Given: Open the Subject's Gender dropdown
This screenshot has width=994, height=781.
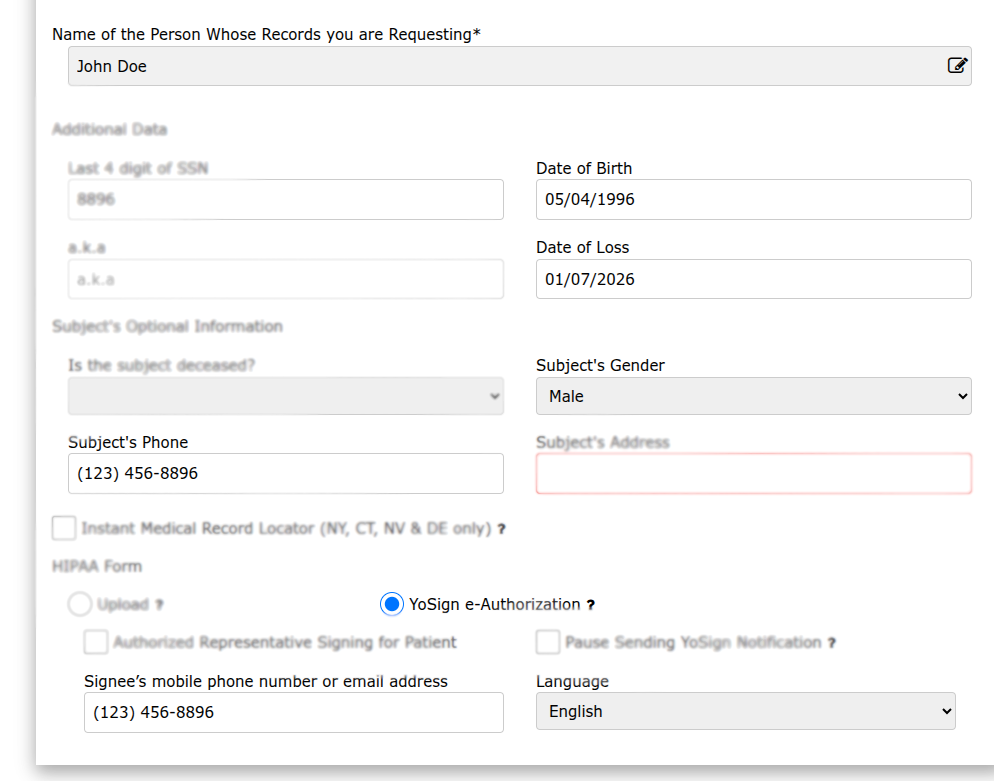Looking at the screenshot, I should point(754,396).
